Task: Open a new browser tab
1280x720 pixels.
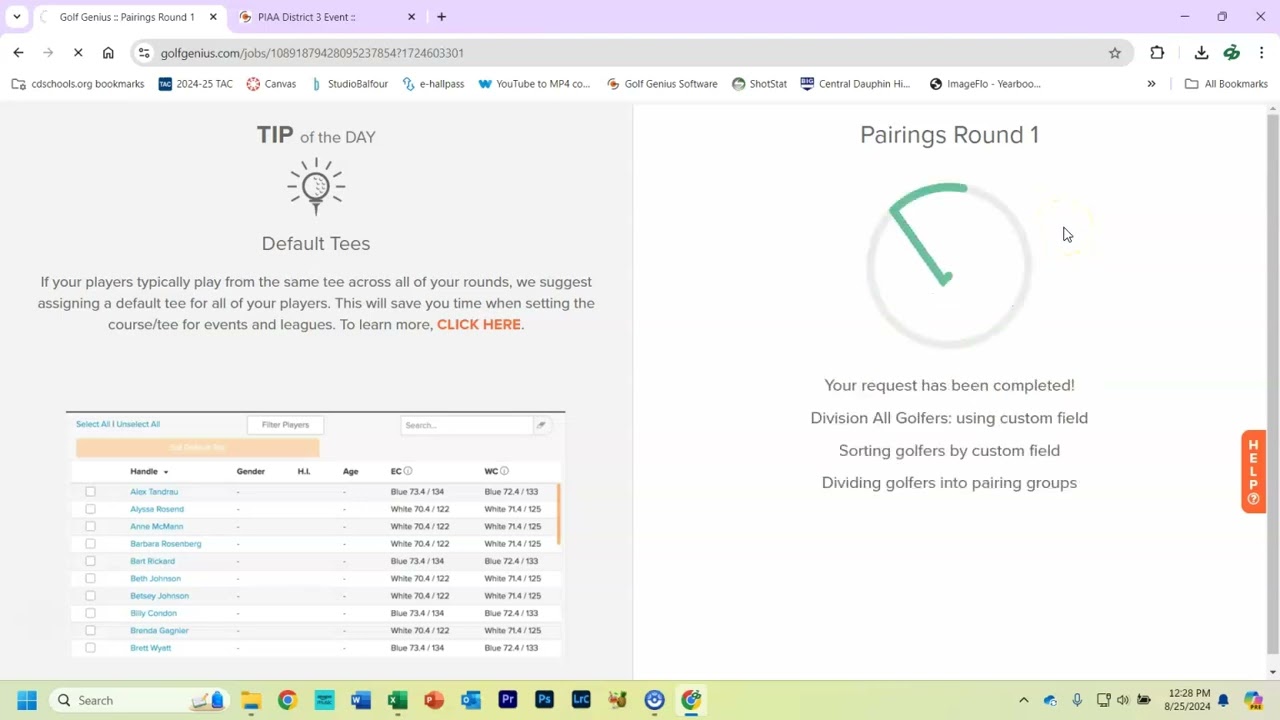Action: tap(441, 17)
